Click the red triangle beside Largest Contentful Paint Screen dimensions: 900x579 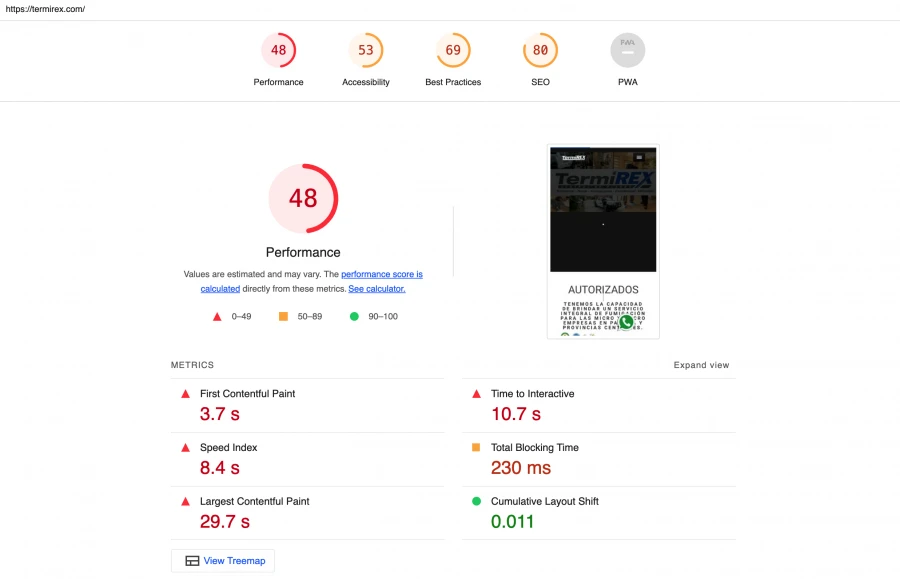(185, 502)
